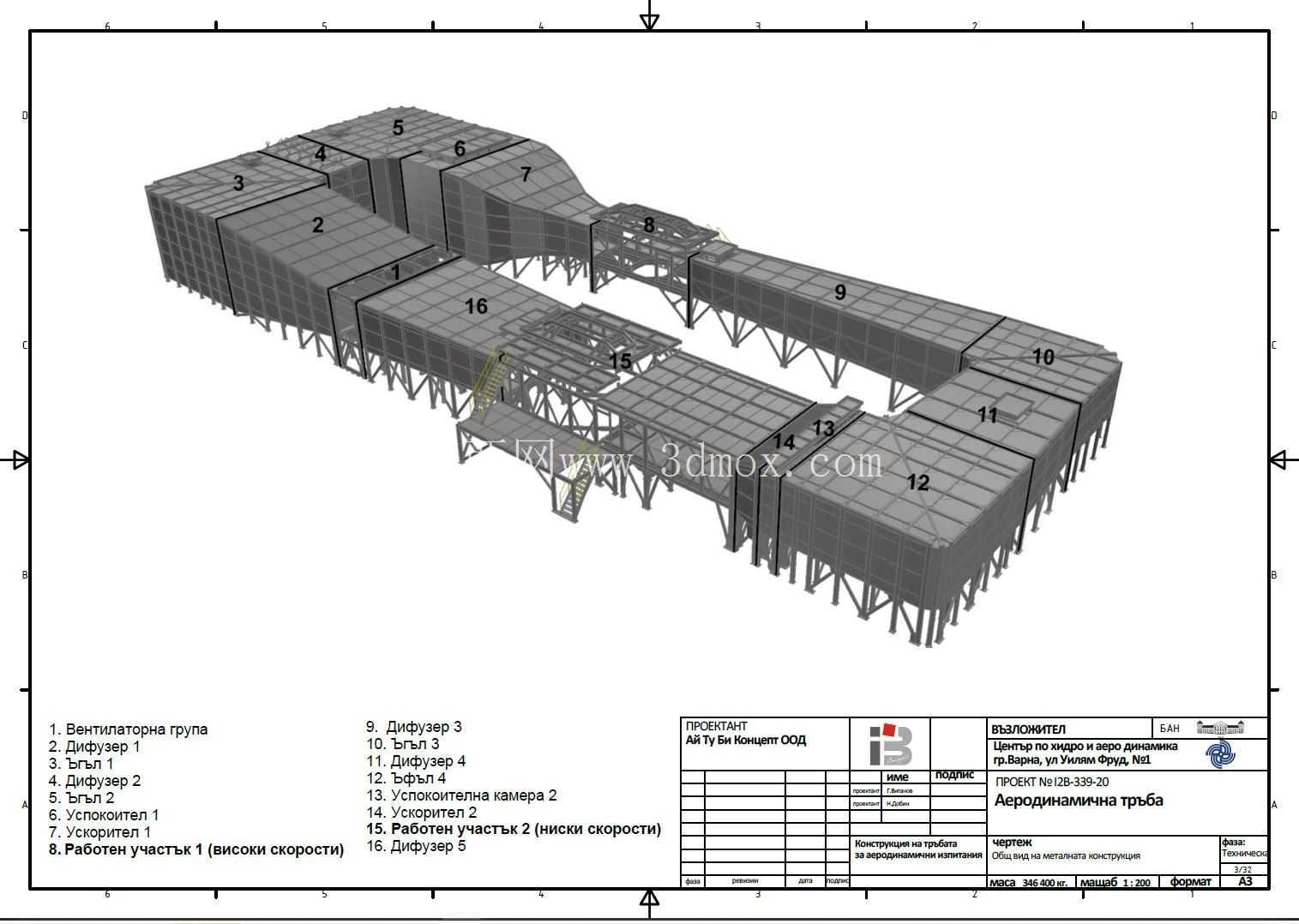Click designer name 'Н.Добин'
The image size is (1299, 924).
coord(898,803)
